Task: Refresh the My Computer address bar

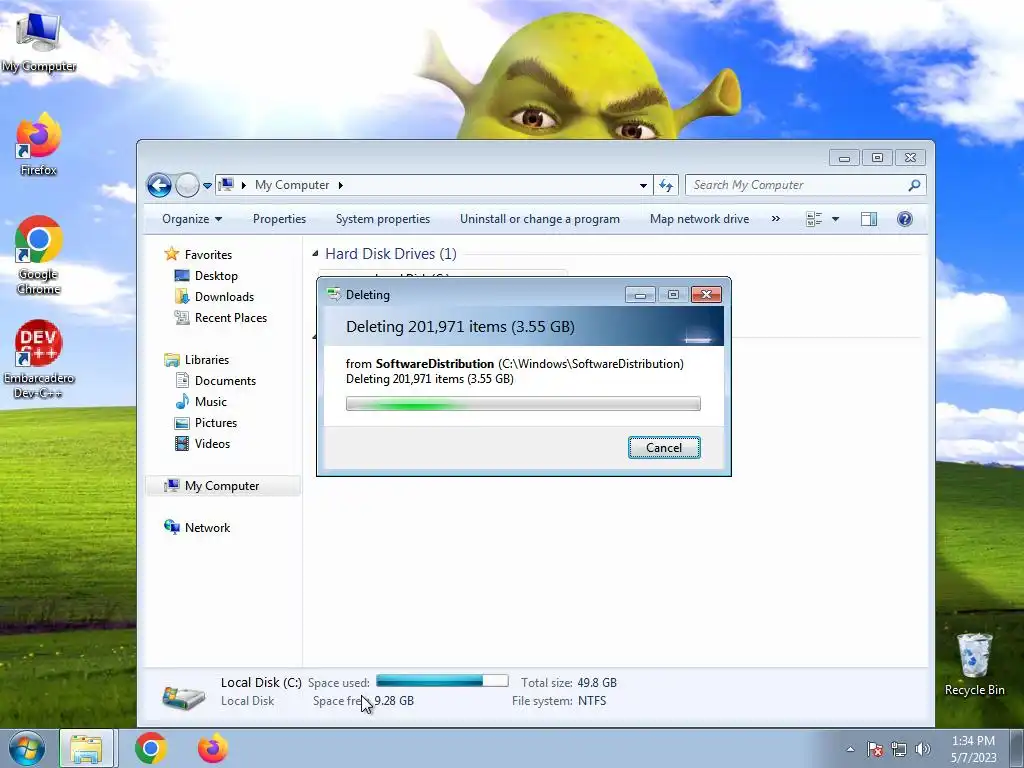Action: (x=665, y=185)
